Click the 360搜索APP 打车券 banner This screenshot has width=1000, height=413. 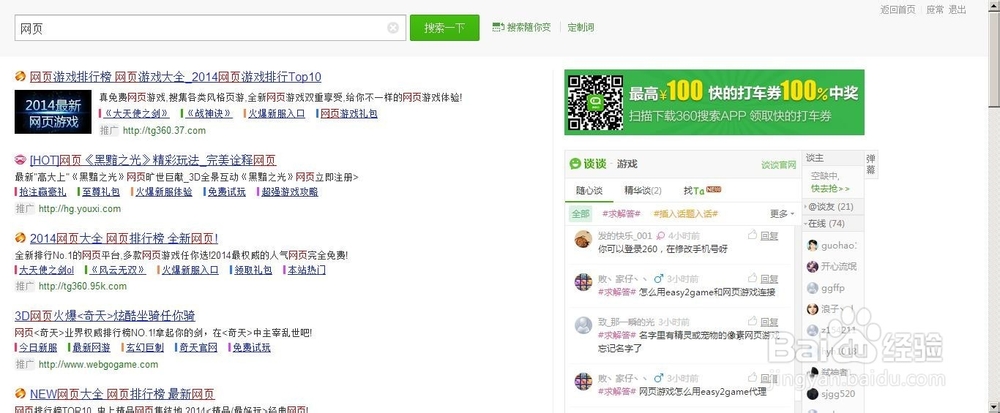714,102
